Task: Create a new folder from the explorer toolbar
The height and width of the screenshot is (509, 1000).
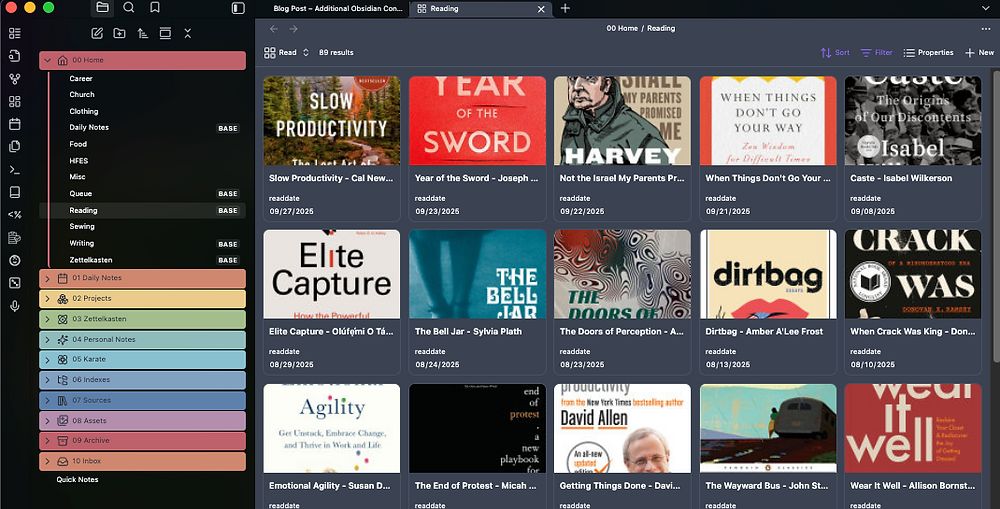Action: pos(119,33)
